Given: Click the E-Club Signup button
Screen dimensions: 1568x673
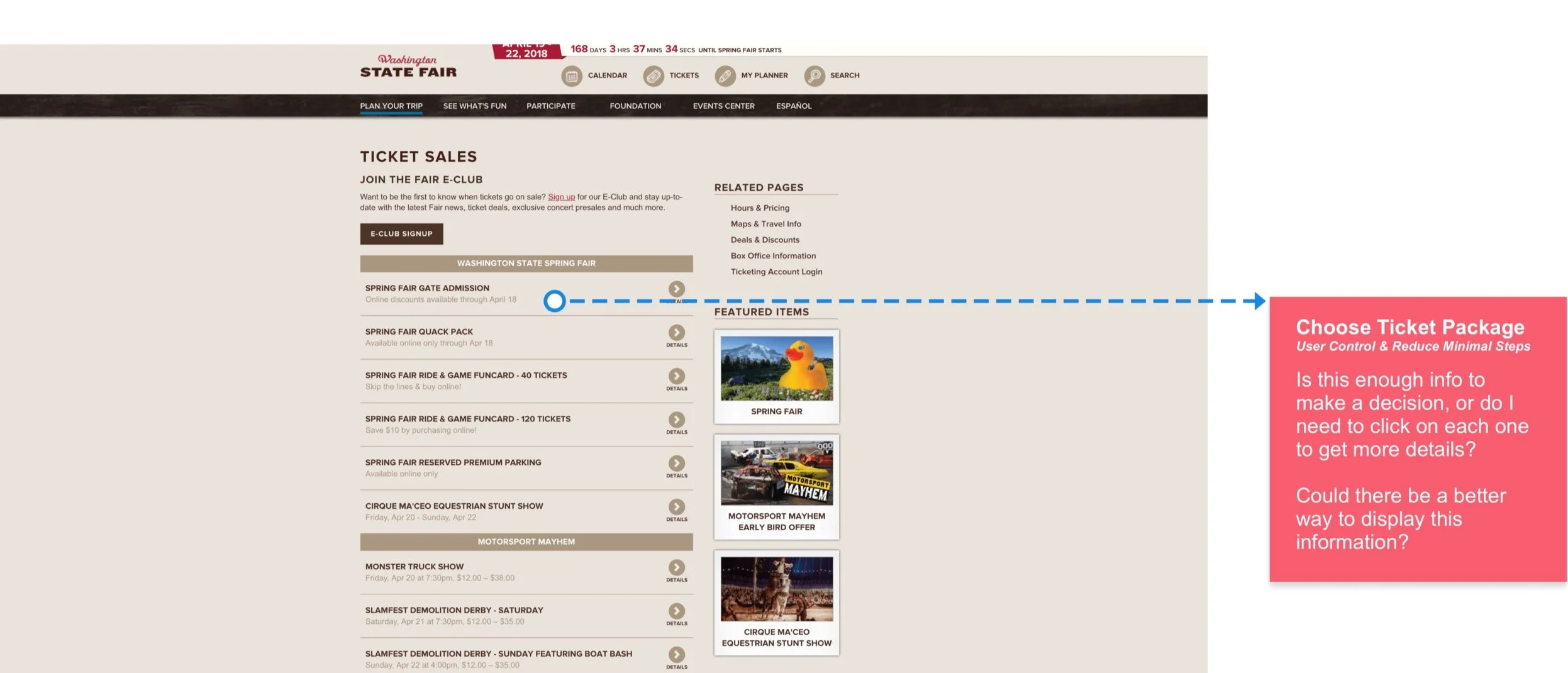Looking at the screenshot, I should [401, 234].
